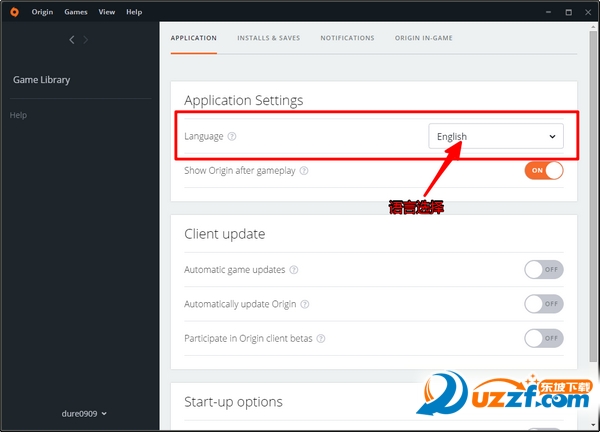Open the Help menu in menu bar
The width and height of the screenshot is (600, 432).
(134, 12)
